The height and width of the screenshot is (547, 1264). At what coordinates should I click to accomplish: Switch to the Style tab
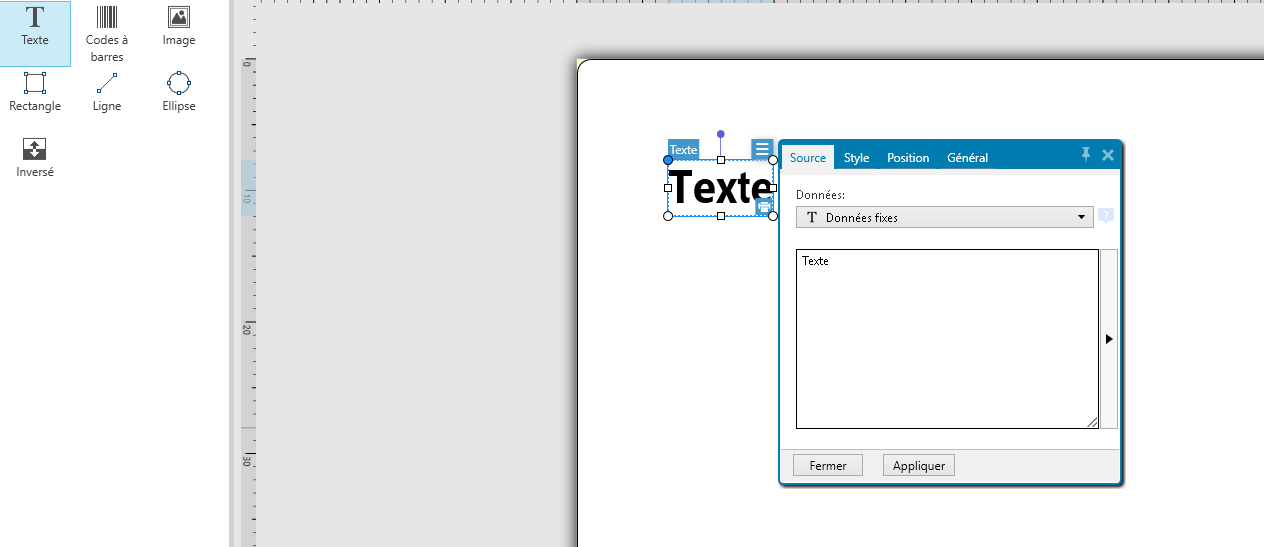click(856, 158)
